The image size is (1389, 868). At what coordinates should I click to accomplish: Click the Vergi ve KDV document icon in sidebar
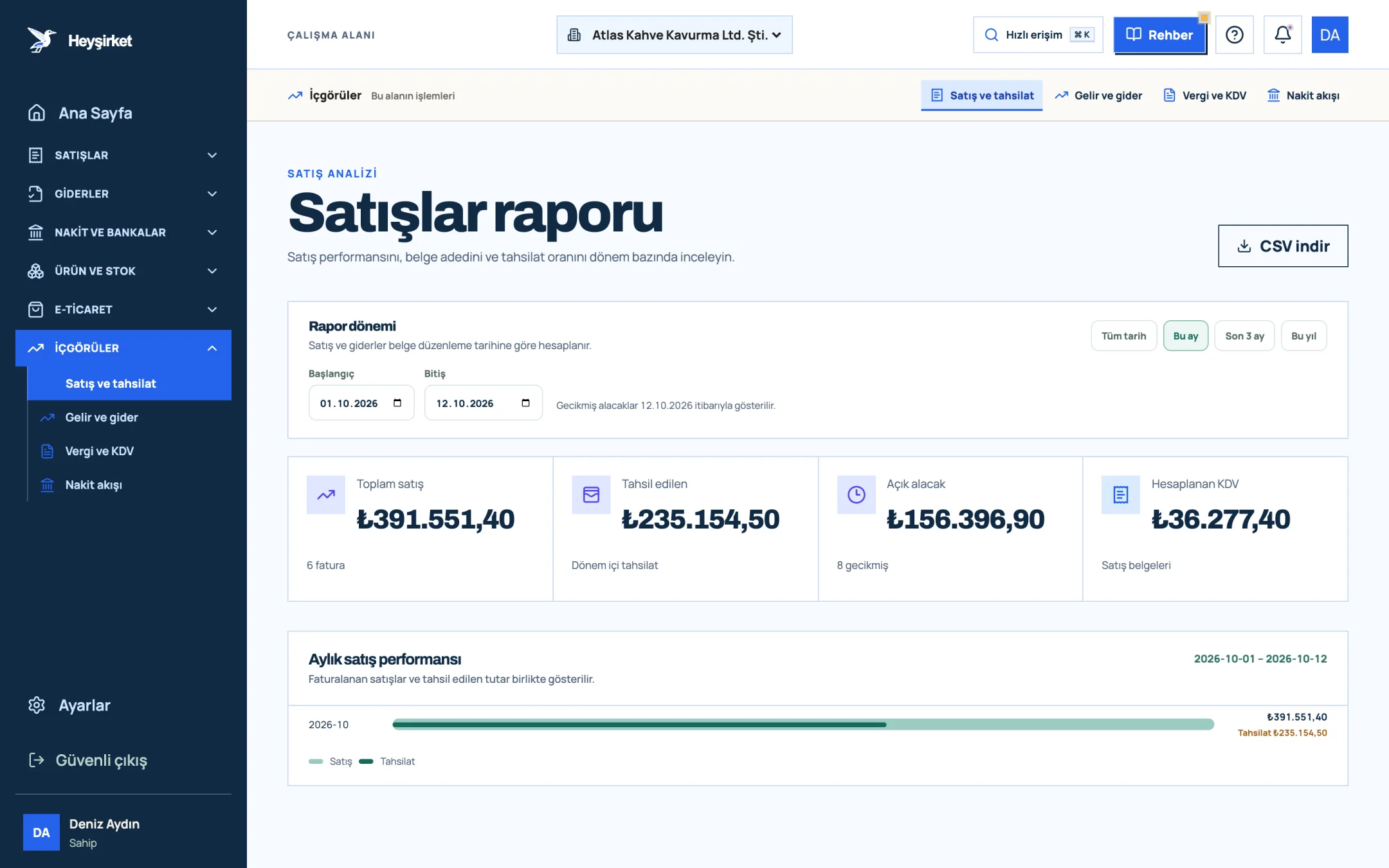[x=48, y=451]
